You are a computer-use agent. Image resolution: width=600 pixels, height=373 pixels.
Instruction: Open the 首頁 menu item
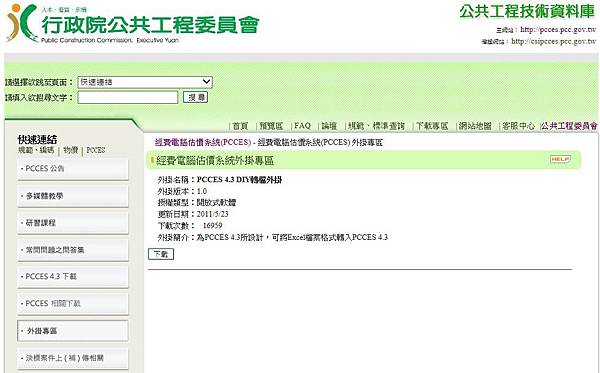click(x=240, y=126)
